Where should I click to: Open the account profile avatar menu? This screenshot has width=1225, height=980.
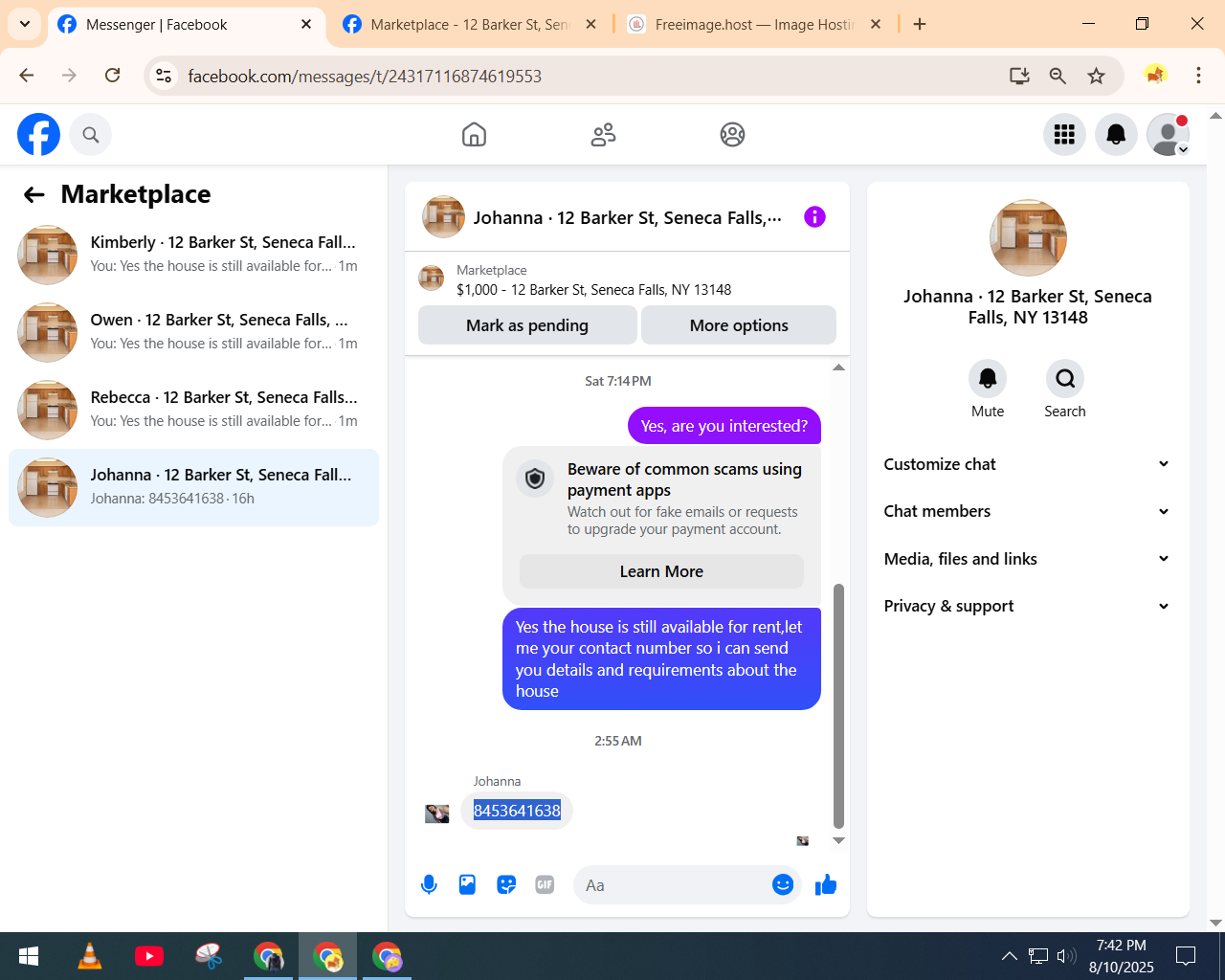click(1168, 135)
